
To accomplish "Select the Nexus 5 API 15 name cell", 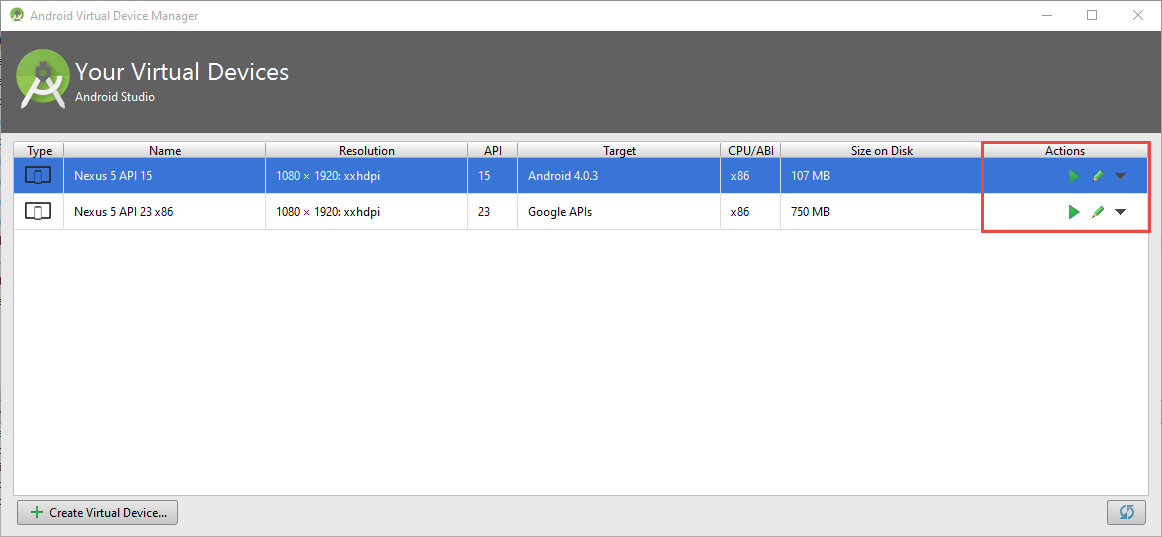I will pyautogui.click(x=165, y=176).
